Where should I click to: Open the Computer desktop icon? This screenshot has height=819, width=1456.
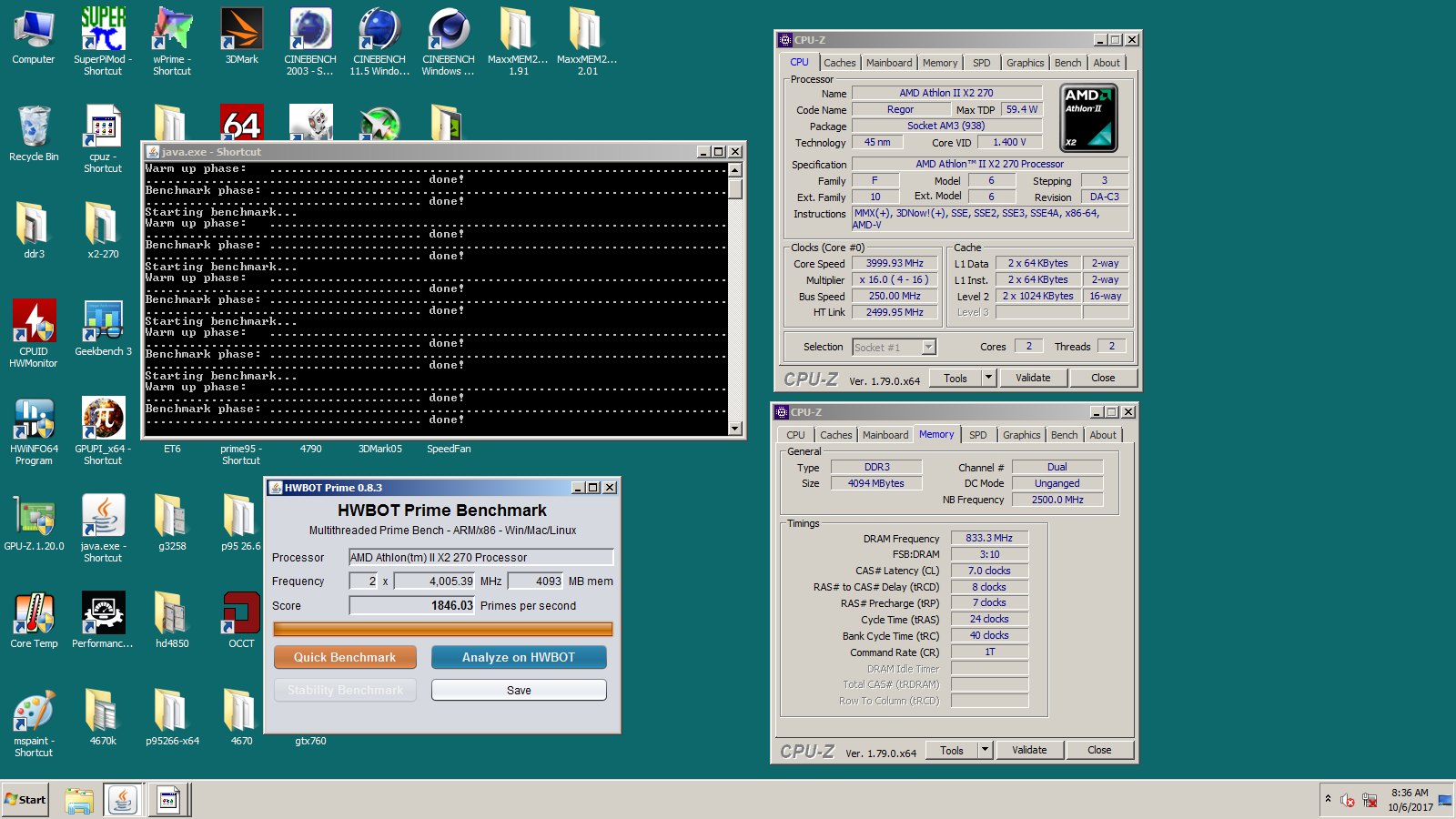pos(34,36)
